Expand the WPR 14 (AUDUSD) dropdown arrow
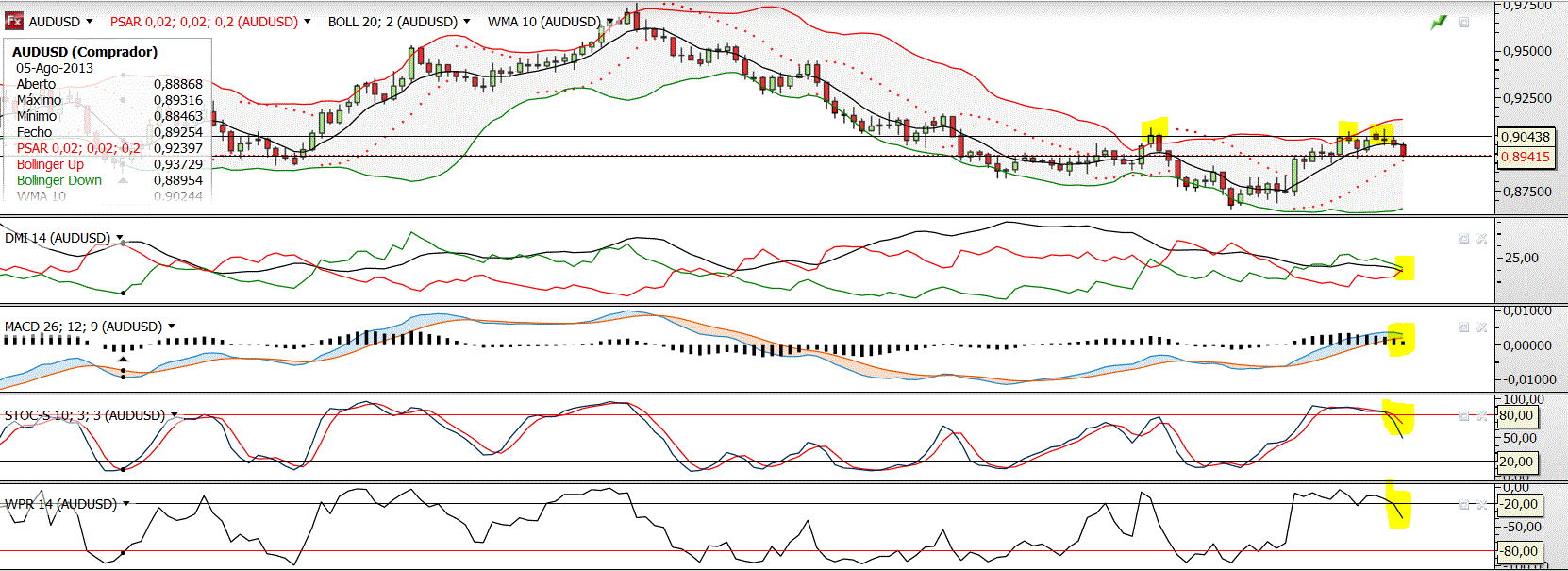This screenshot has width=1568, height=571. tap(126, 504)
